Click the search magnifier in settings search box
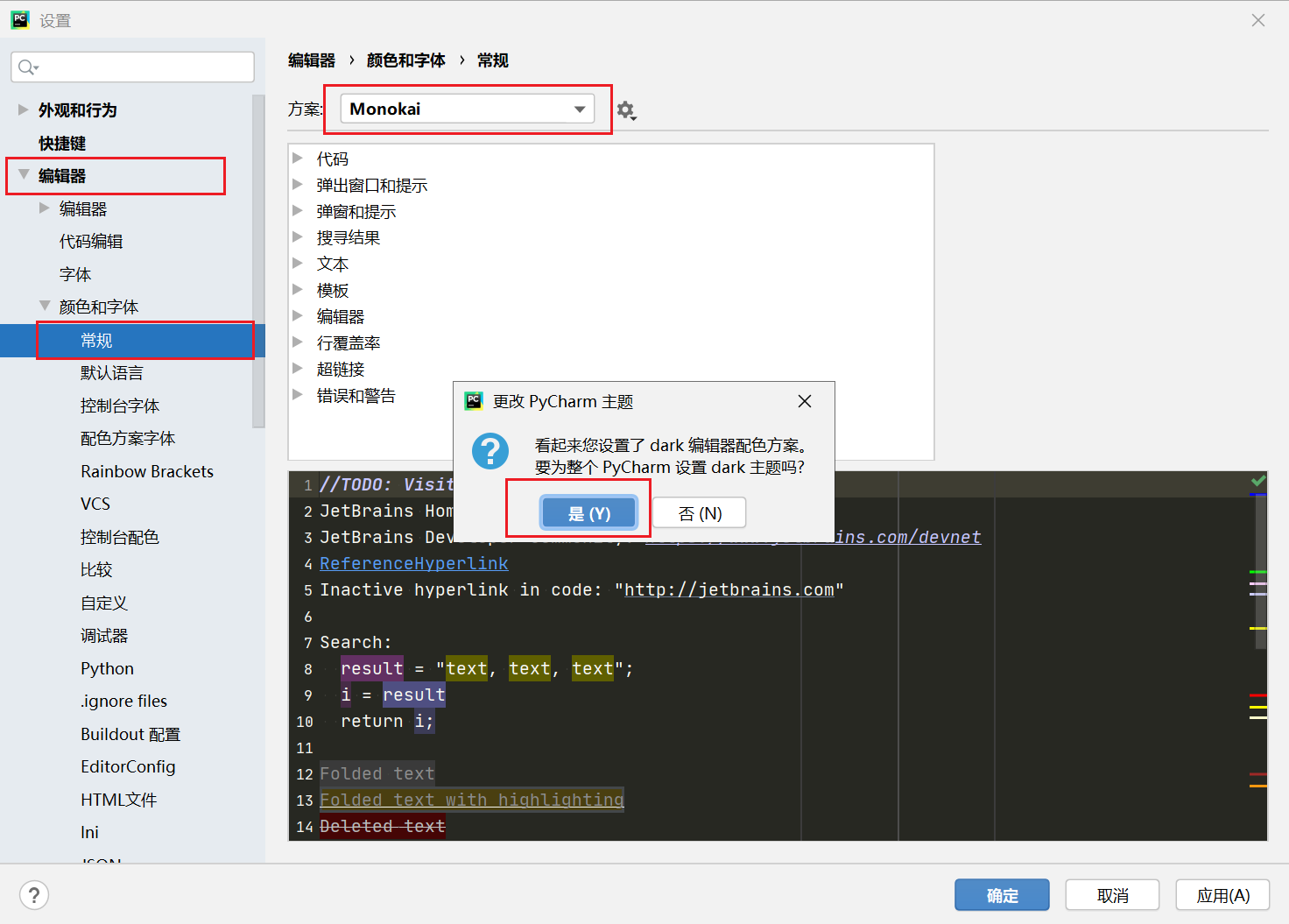The height and width of the screenshot is (924, 1289). [x=27, y=67]
